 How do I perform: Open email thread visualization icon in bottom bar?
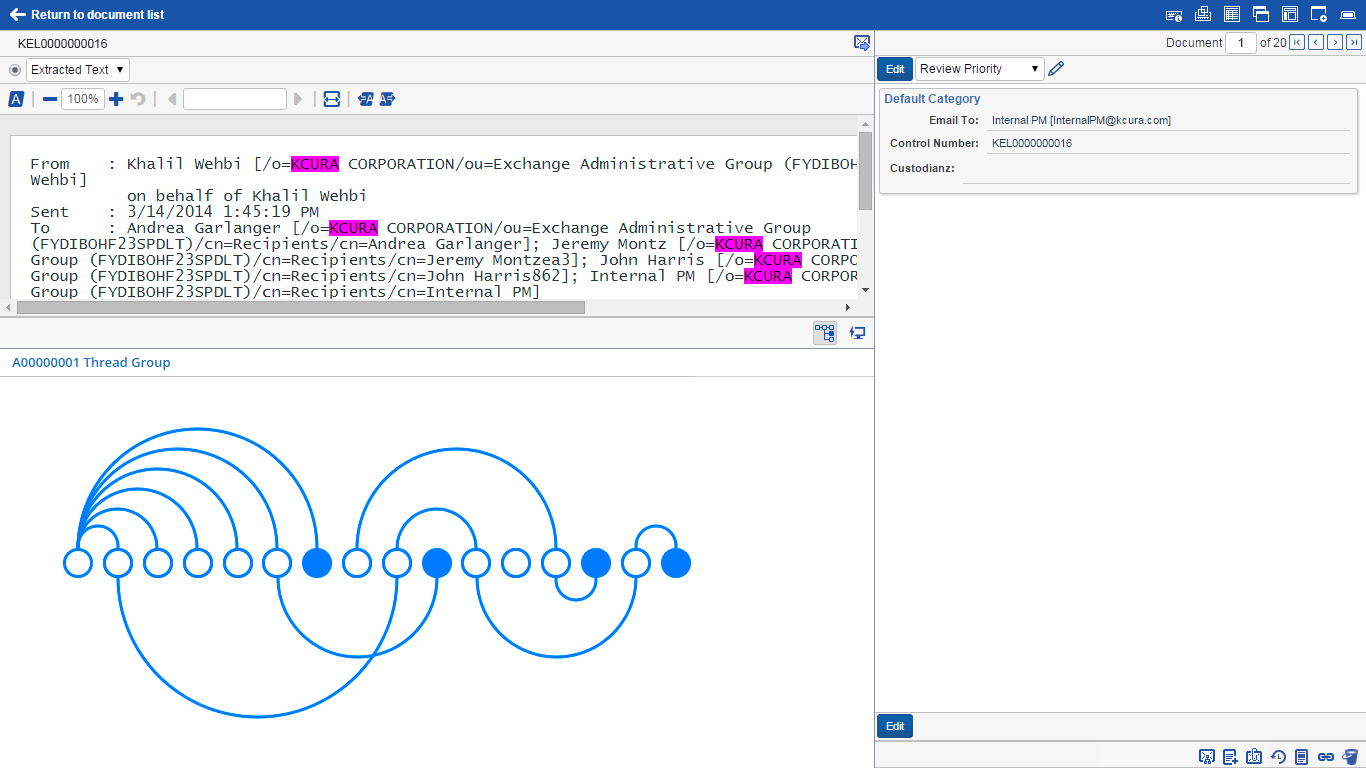(1207, 757)
